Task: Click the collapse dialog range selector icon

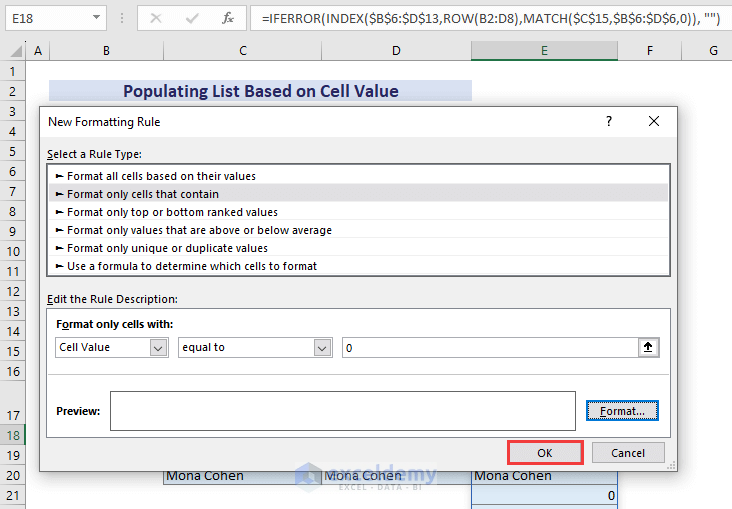Action: point(649,348)
